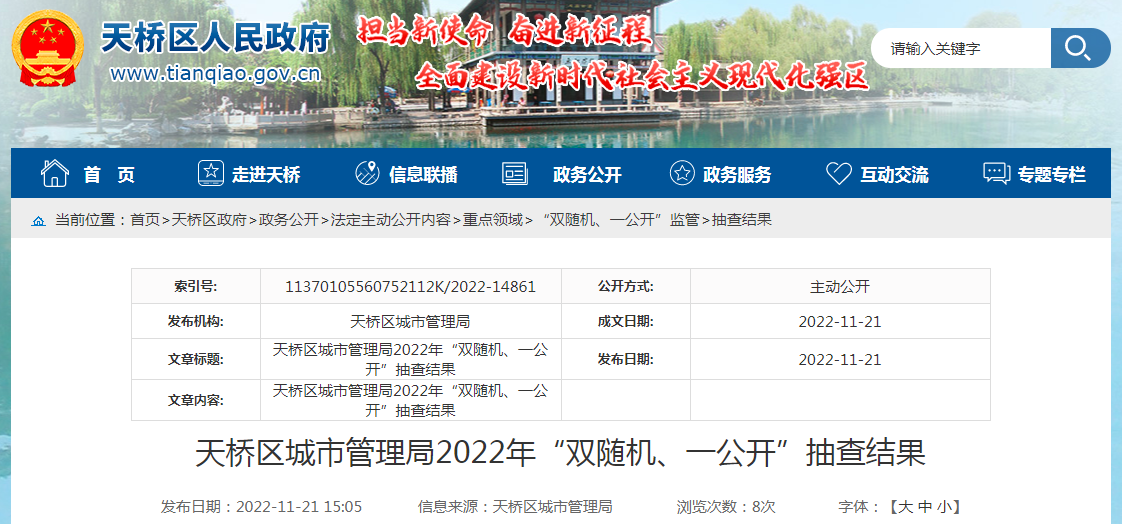Go to 天桥区政府 in the breadcrumb
Viewport: 1122px width, 524px height.
coord(209,220)
